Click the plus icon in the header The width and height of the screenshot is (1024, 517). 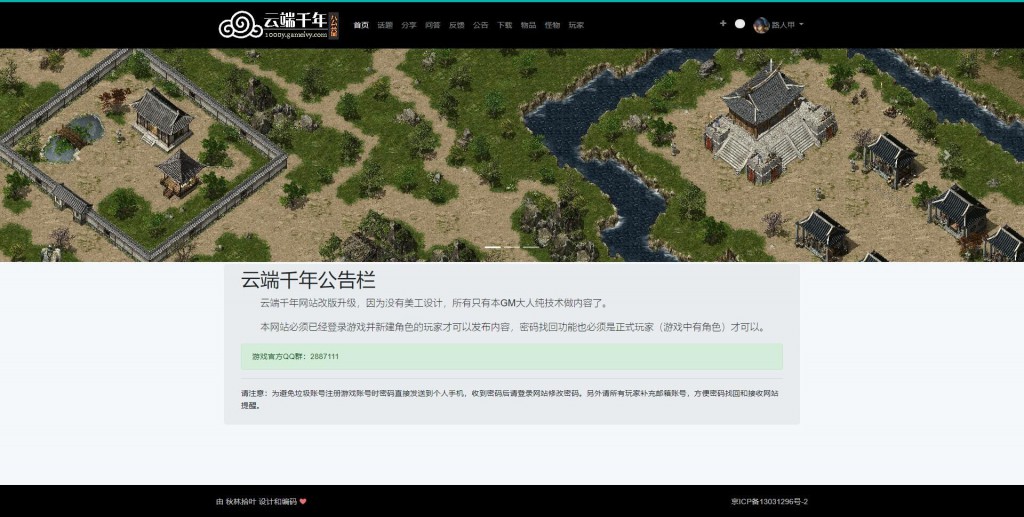[x=723, y=24]
